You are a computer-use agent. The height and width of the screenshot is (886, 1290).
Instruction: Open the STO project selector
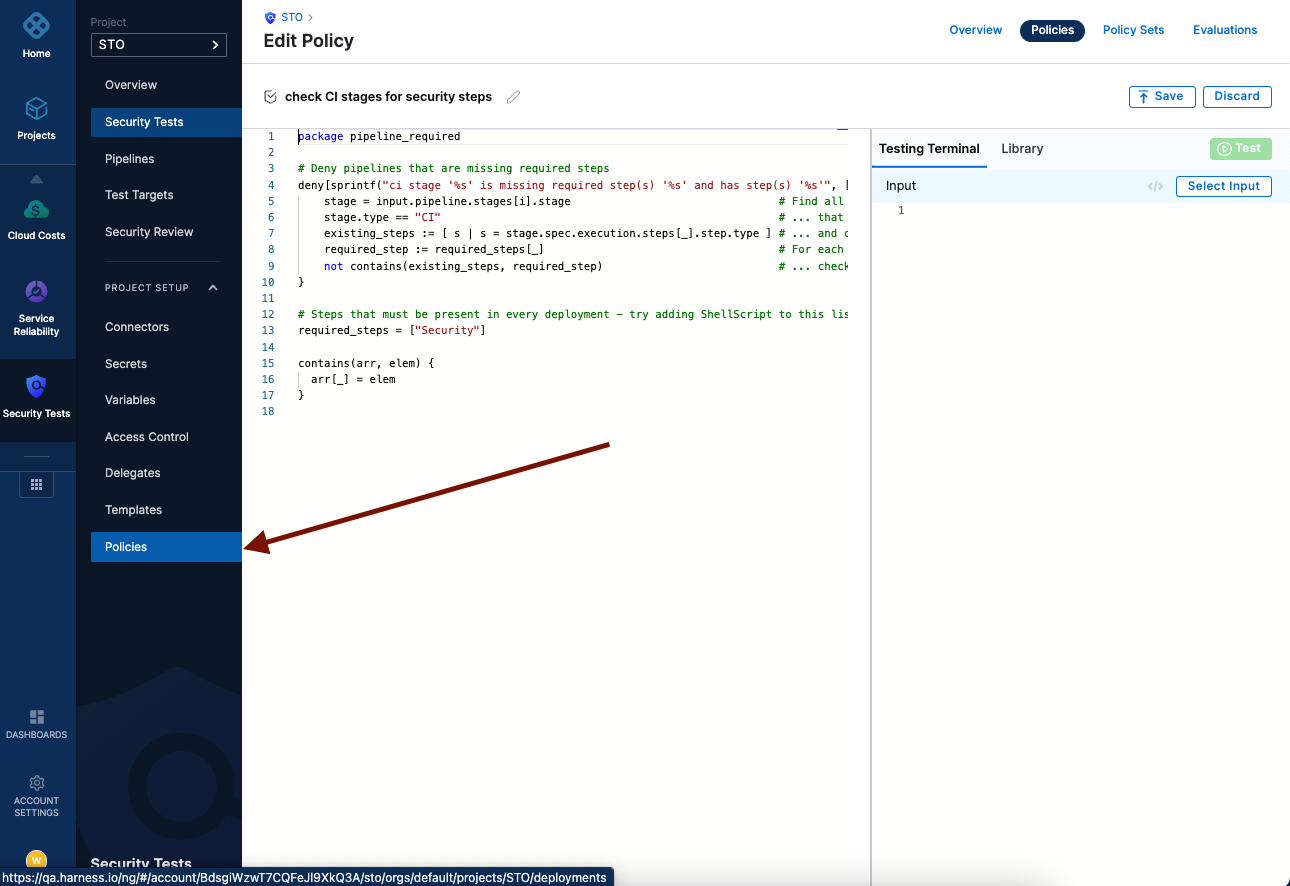[159, 45]
